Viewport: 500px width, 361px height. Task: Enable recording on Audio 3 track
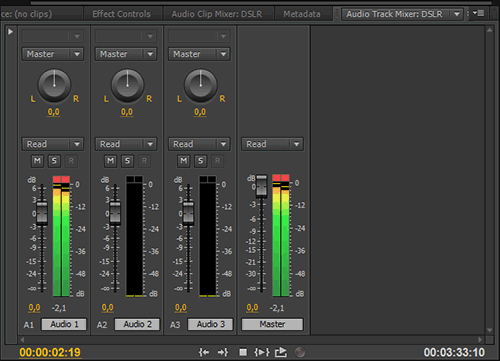tap(217, 161)
